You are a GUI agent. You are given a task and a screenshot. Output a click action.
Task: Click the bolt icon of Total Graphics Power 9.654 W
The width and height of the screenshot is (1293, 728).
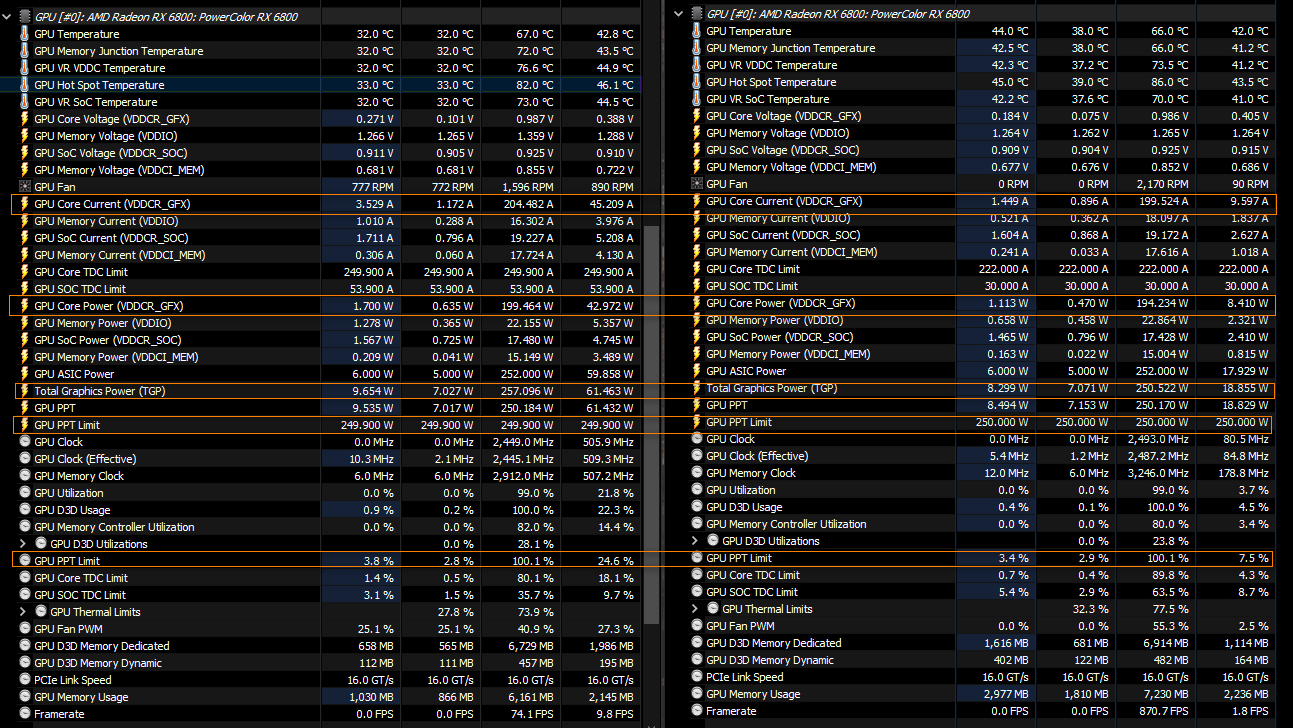coord(24,391)
